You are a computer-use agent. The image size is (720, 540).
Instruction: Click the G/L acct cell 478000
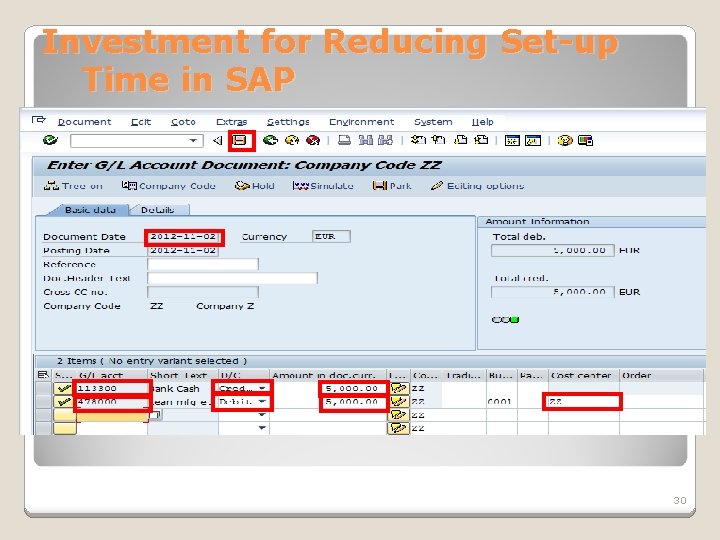[112, 402]
